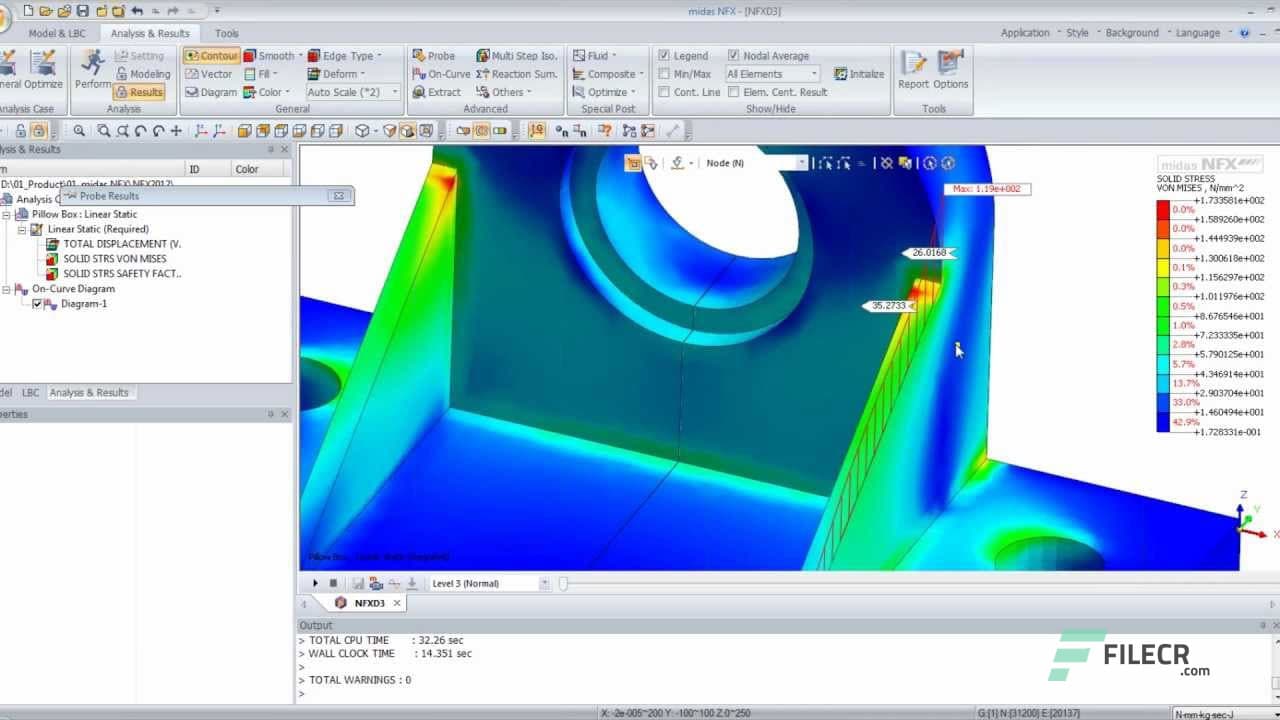The width and height of the screenshot is (1280, 720).
Task: Enable the Min/Max checkbox
Action: (x=666, y=73)
